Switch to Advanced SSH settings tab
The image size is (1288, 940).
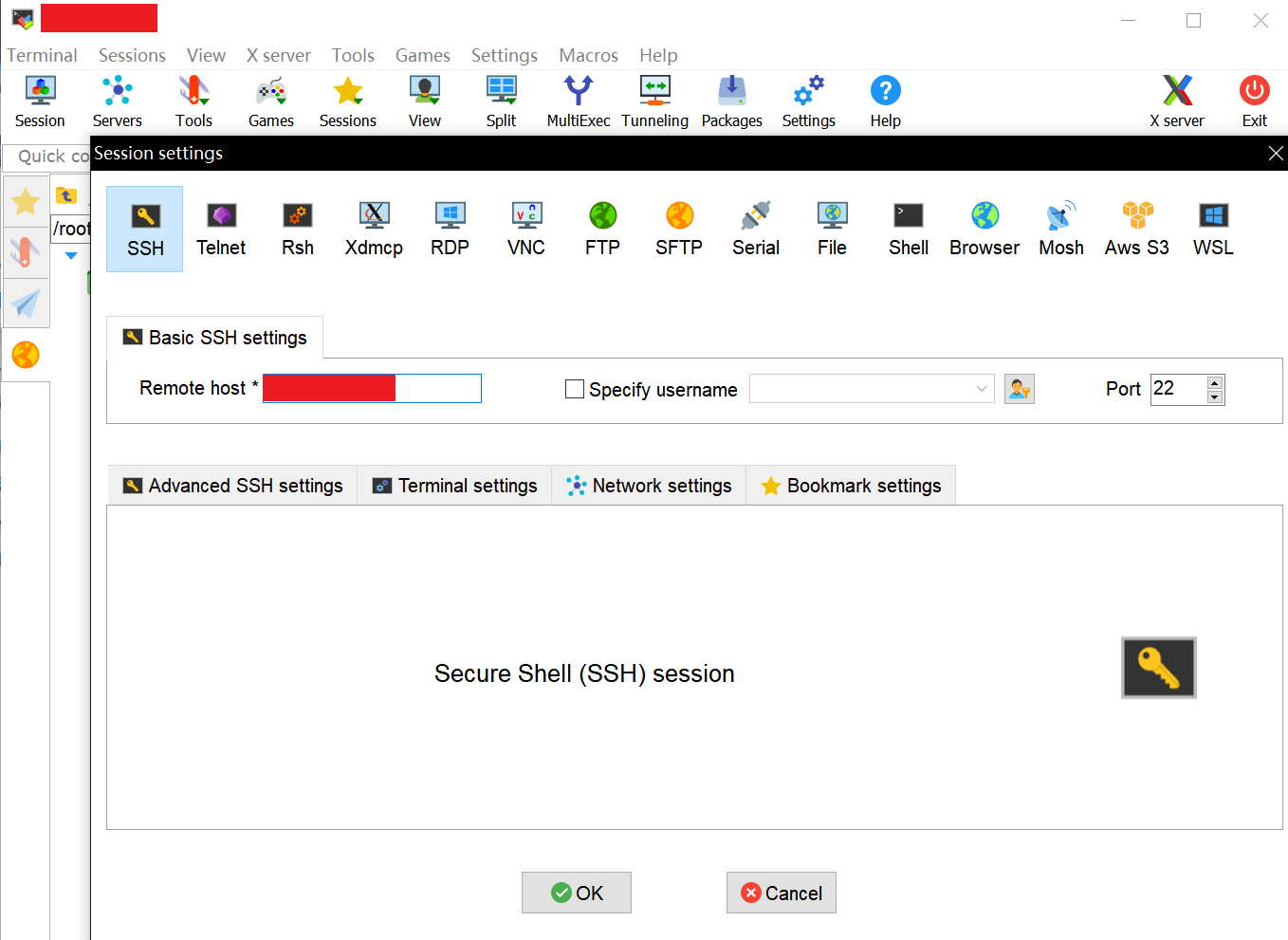233,486
